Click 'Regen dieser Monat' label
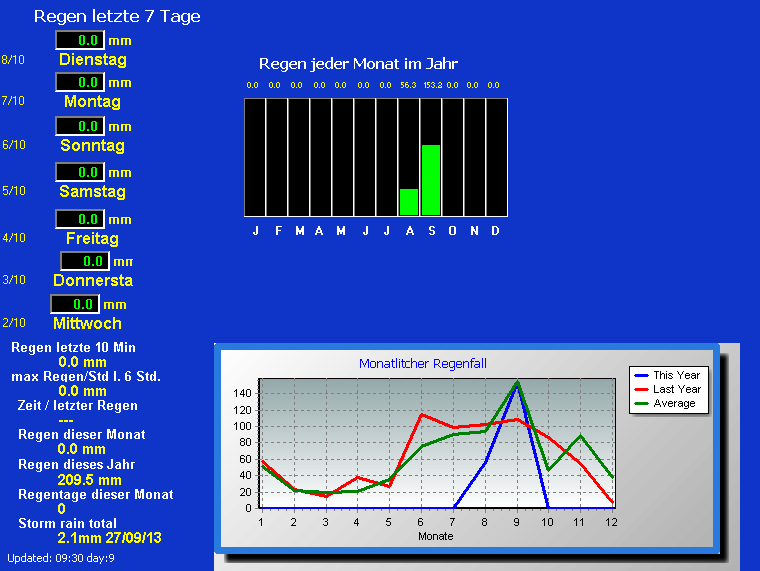This screenshot has width=760, height=571. 81,435
